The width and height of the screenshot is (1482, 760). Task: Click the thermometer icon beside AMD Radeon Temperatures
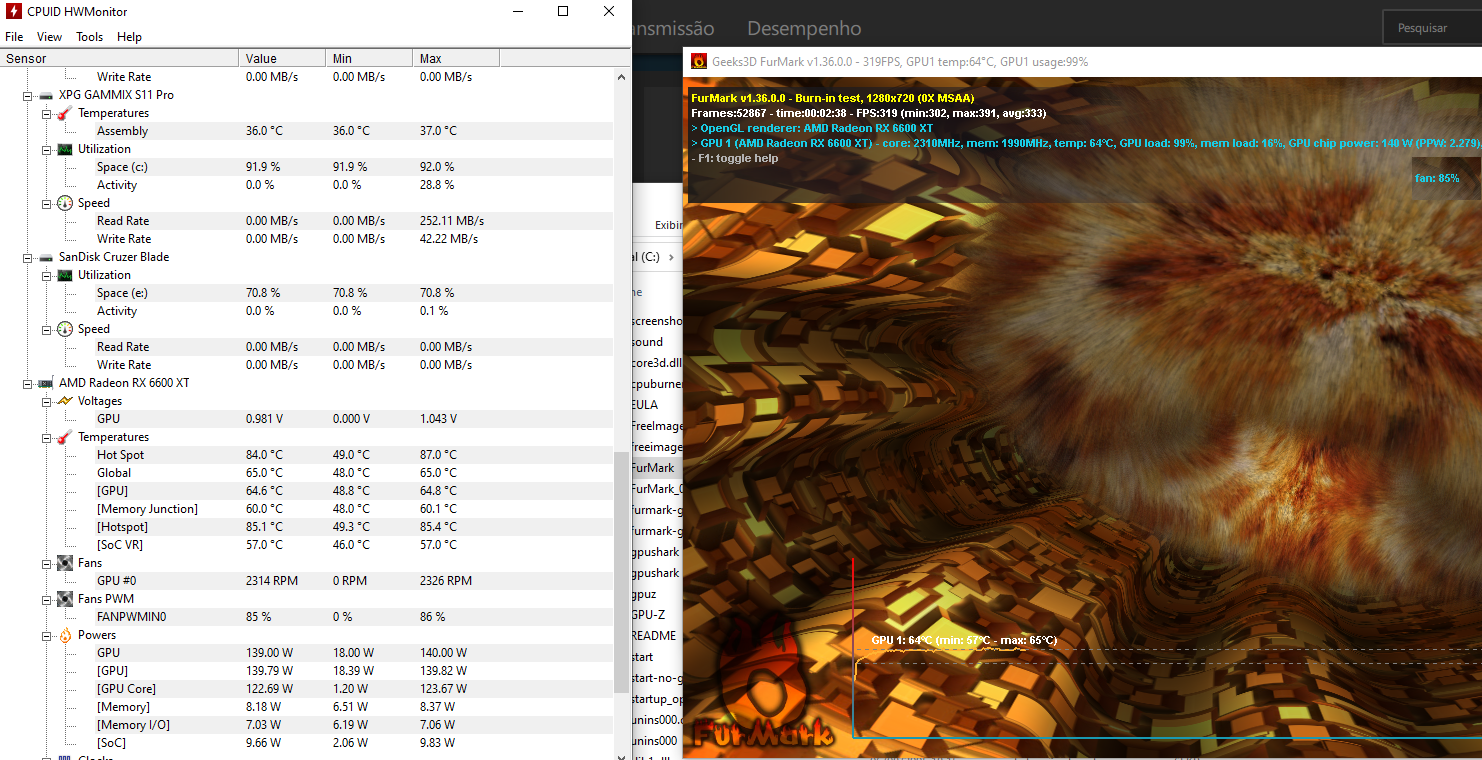coord(65,437)
